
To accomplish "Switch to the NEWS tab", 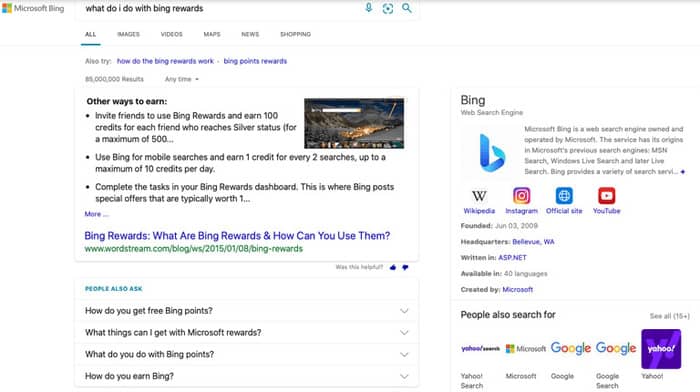I will point(250,34).
